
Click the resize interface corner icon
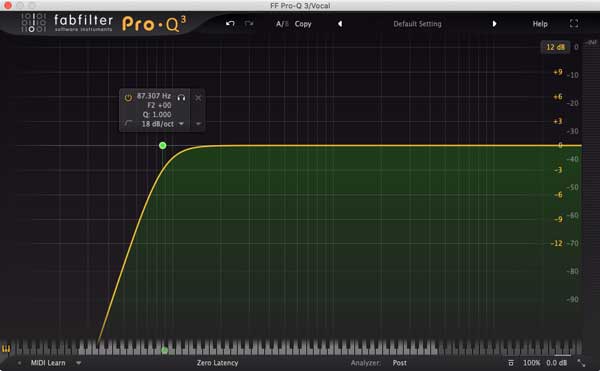click(x=581, y=363)
